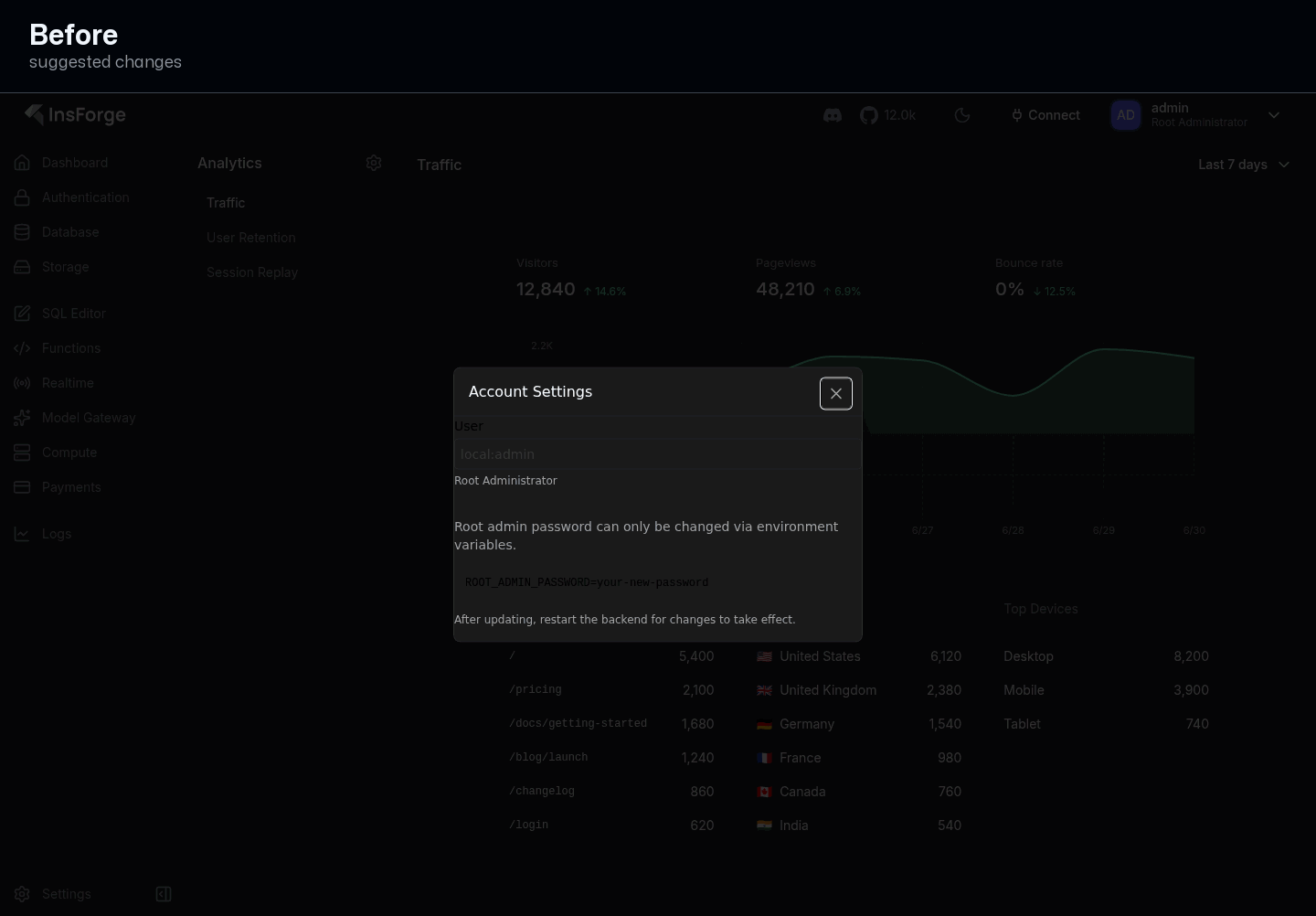1316x916 pixels.
Task: Click the Storage sidebar icon
Action: coord(22,267)
